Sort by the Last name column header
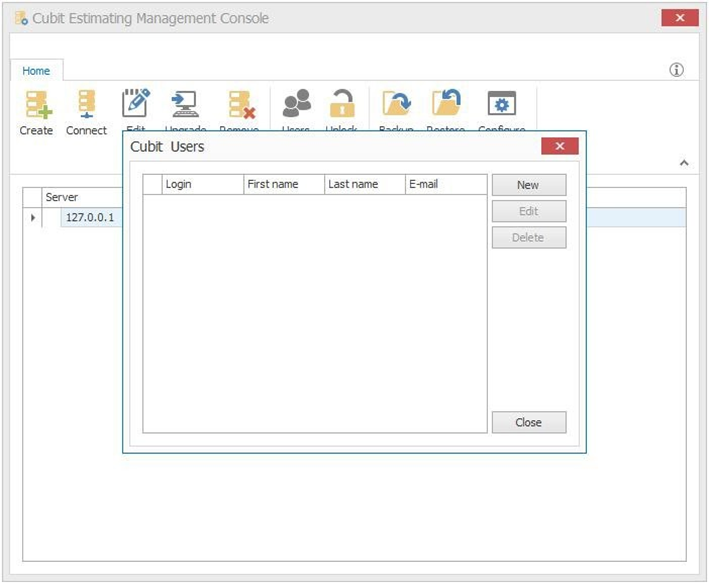The image size is (709, 583). (364, 184)
